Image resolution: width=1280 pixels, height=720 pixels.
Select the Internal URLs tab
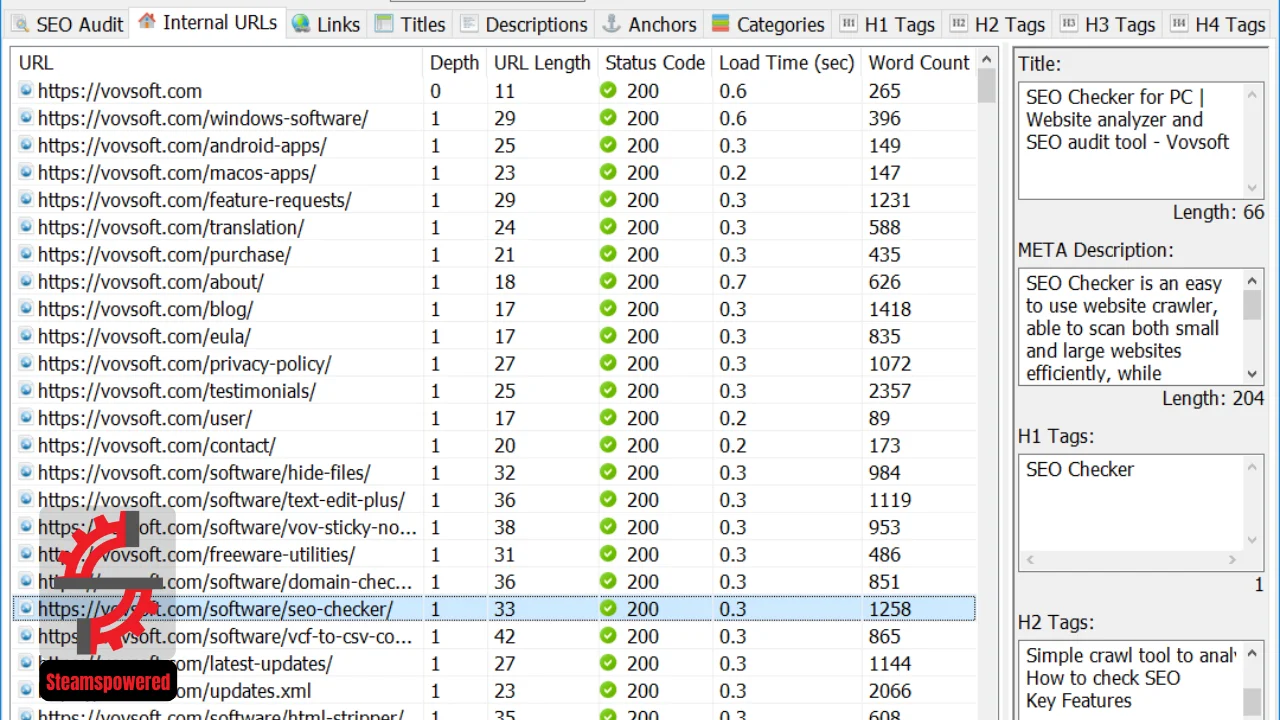pyautogui.click(x=208, y=22)
